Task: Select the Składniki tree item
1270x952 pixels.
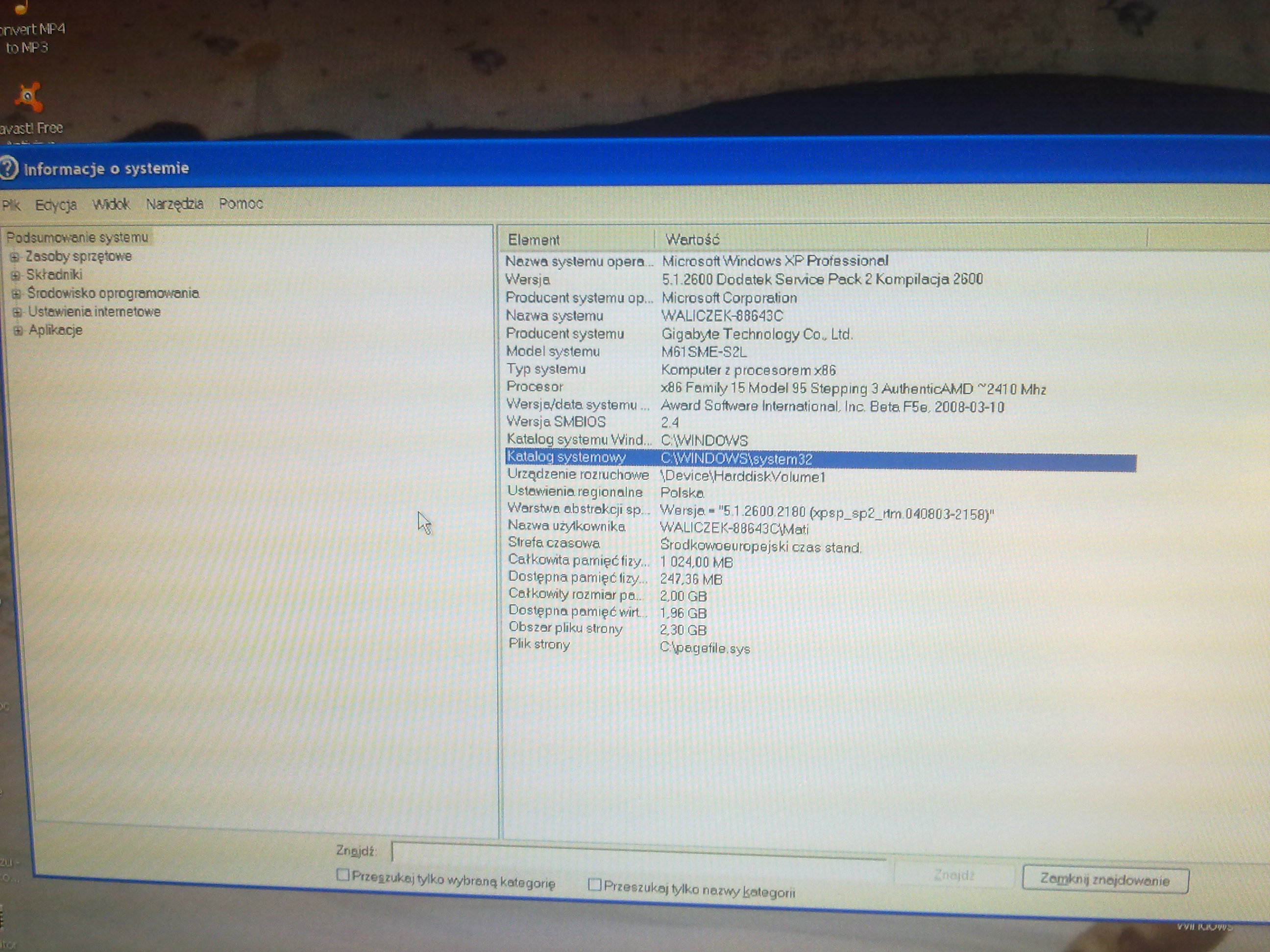Action: (x=54, y=275)
